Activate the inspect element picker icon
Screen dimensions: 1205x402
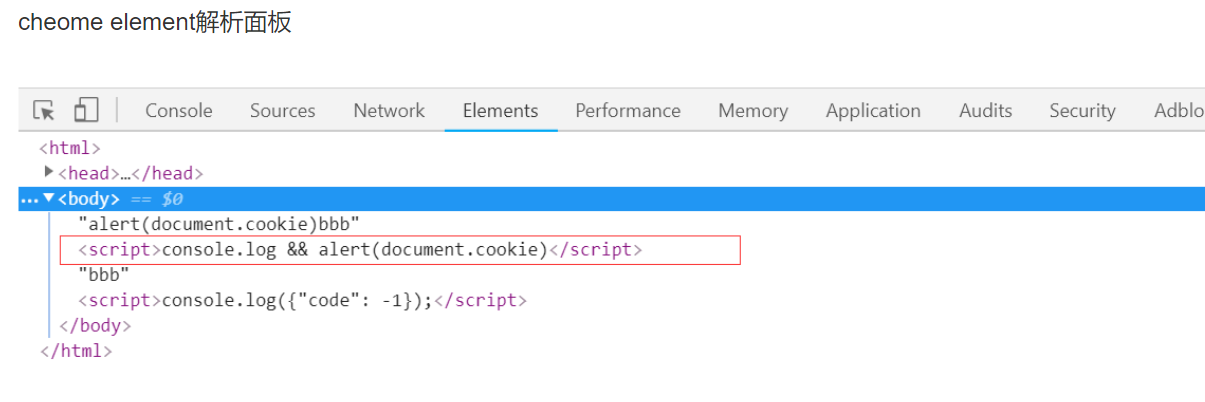43,110
